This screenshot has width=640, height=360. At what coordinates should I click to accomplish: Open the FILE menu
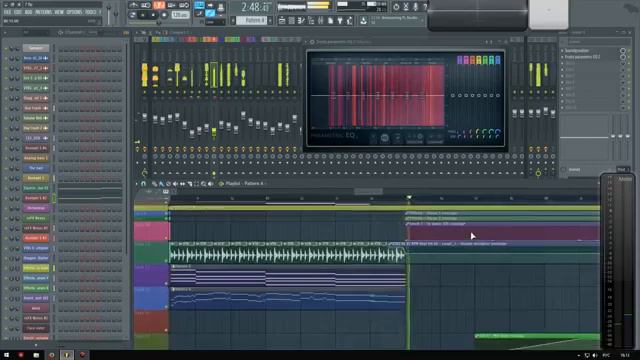[7, 12]
